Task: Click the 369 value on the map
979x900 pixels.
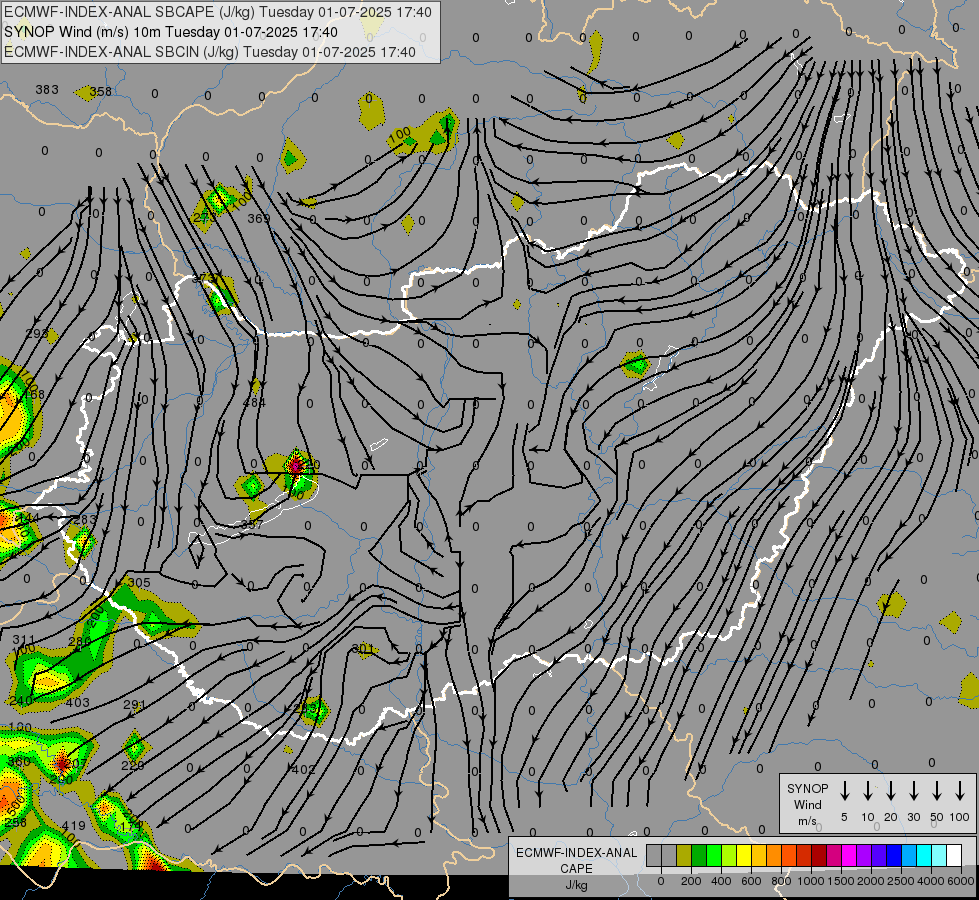Action: click(x=258, y=219)
